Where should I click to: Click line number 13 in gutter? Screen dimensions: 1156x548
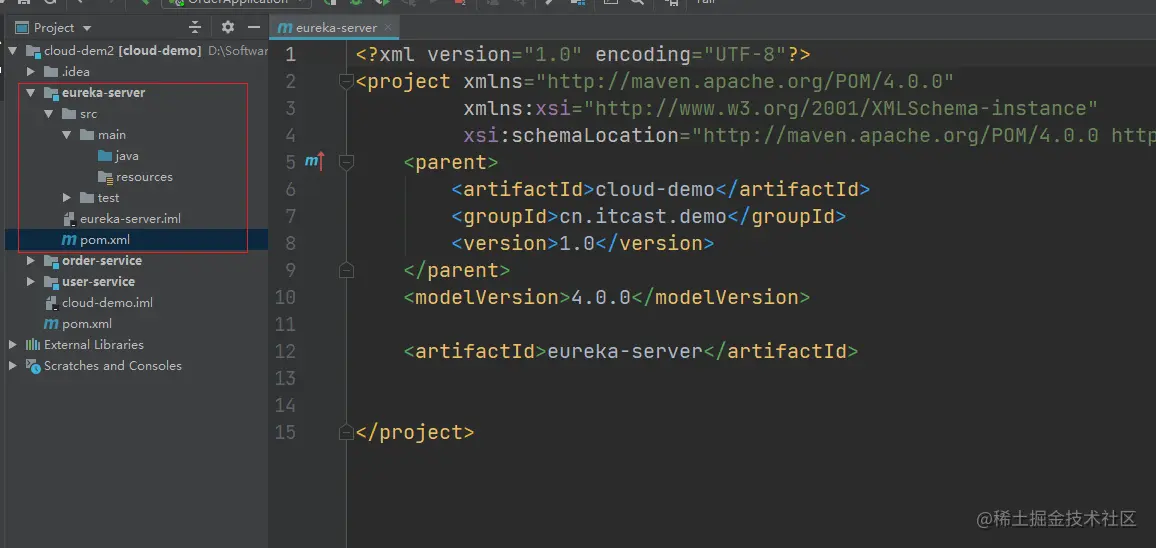285,378
